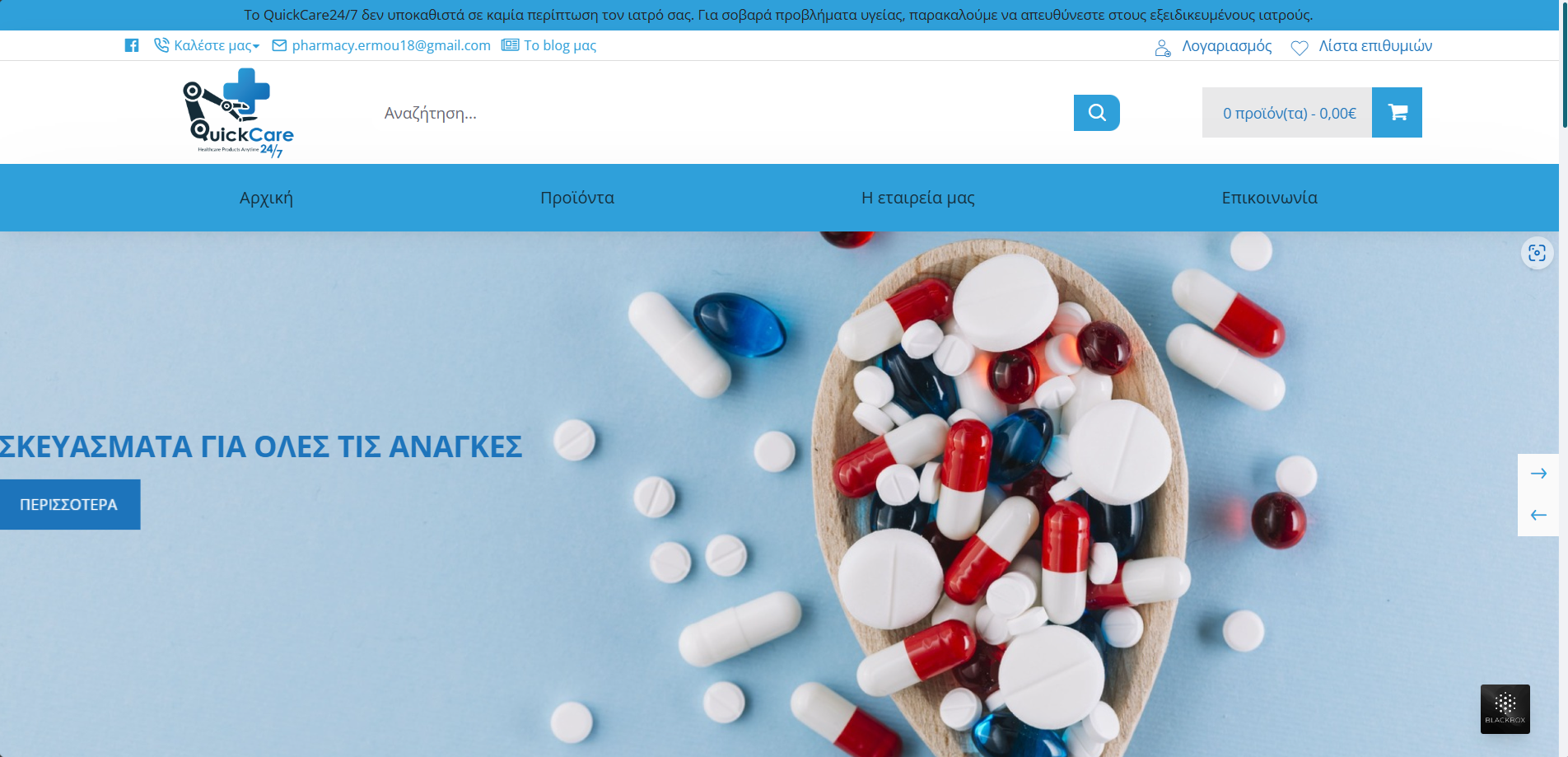1568x757 pixels.
Task: Click the search magnifier button
Action: coord(1096,113)
